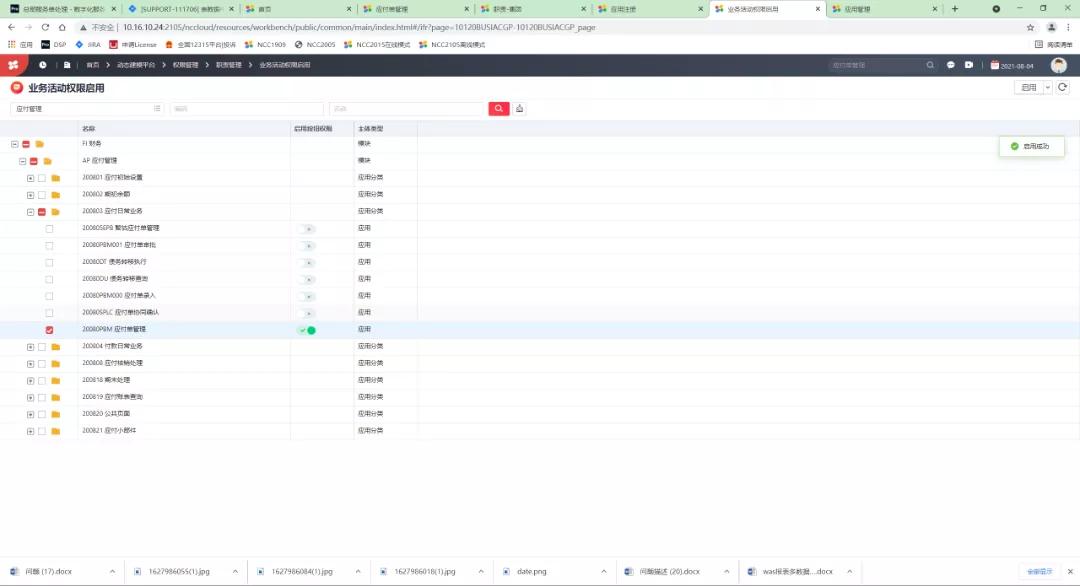Click the video camera icon in top bar
This screenshot has height=586, width=1080.
[969, 65]
